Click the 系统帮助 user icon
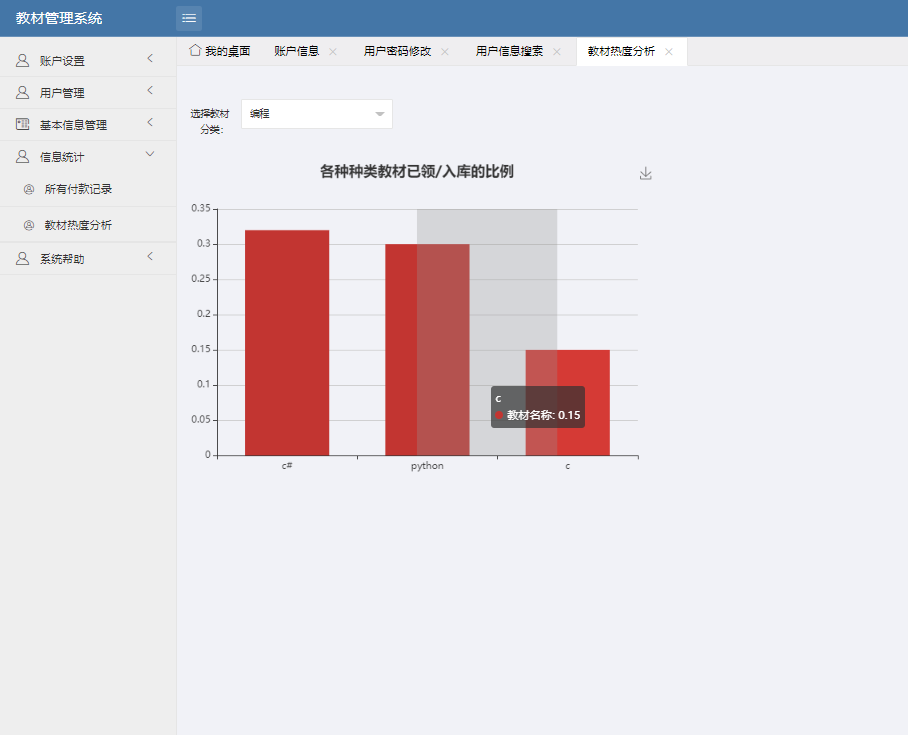Viewport: 908px width, 735px height. pos(23,258)
